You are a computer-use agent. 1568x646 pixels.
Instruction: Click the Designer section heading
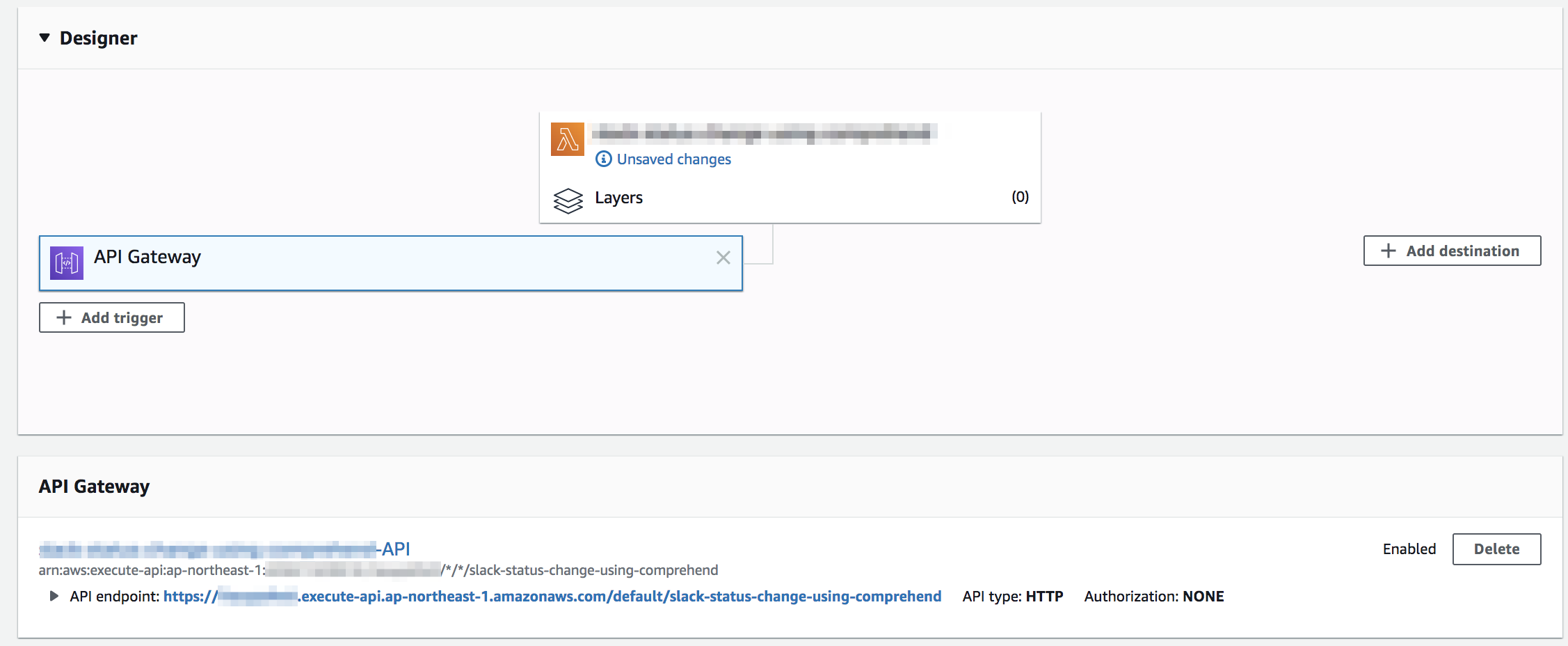[x=98, y=38]
